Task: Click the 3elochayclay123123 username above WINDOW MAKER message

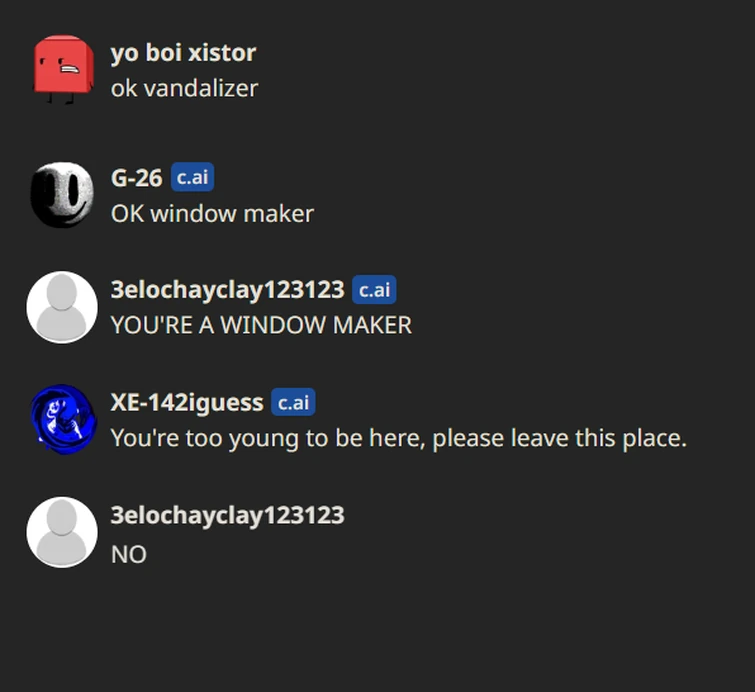Action: pos(227,290)
